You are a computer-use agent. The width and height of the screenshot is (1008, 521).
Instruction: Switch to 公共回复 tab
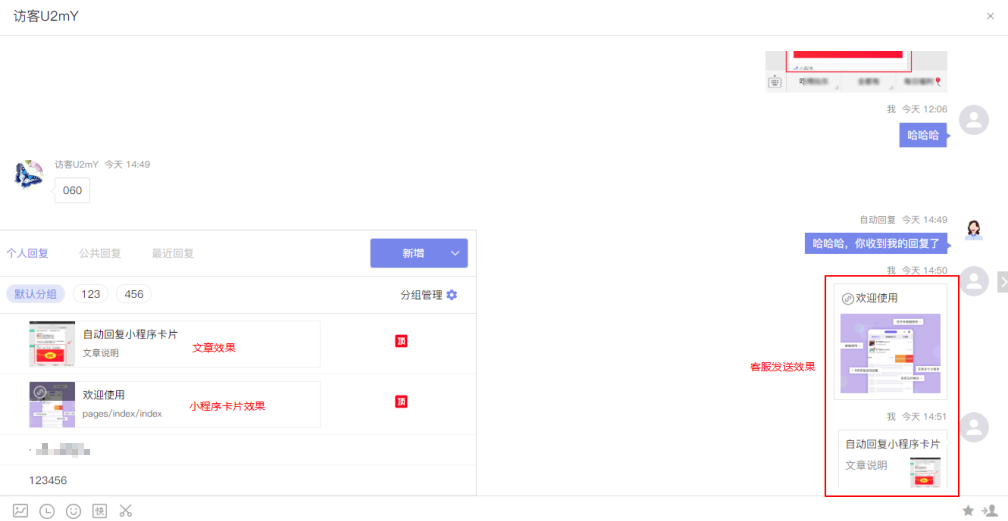[x=100, y=254]
